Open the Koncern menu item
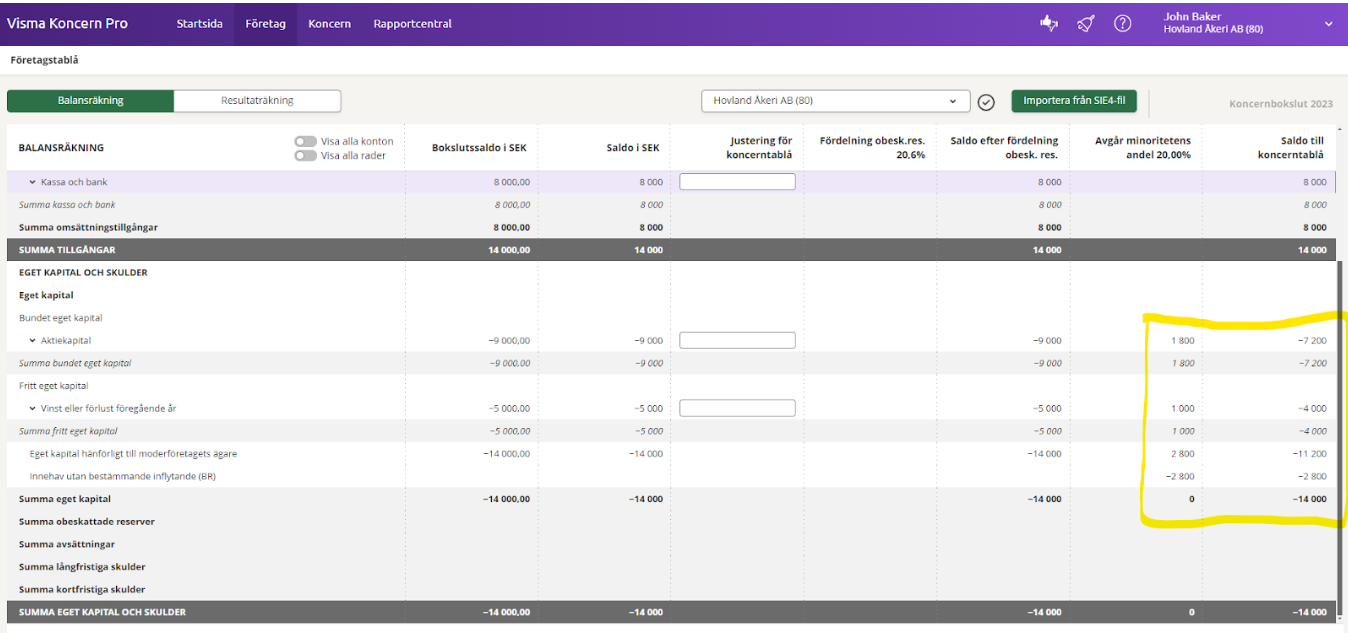1348x633 pixels. click(x=329, y=24)
